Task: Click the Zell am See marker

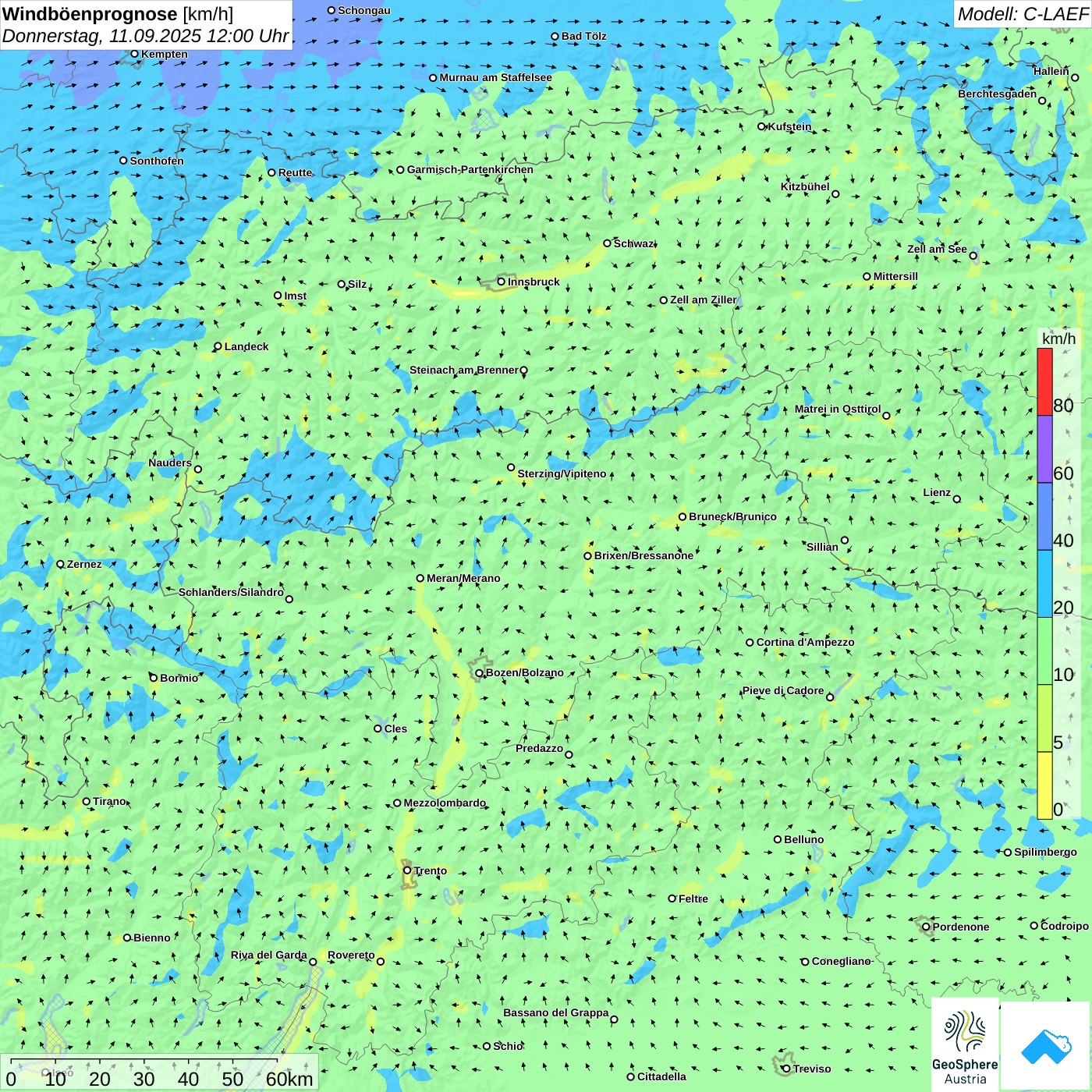Action: click(x=973, y=256)
